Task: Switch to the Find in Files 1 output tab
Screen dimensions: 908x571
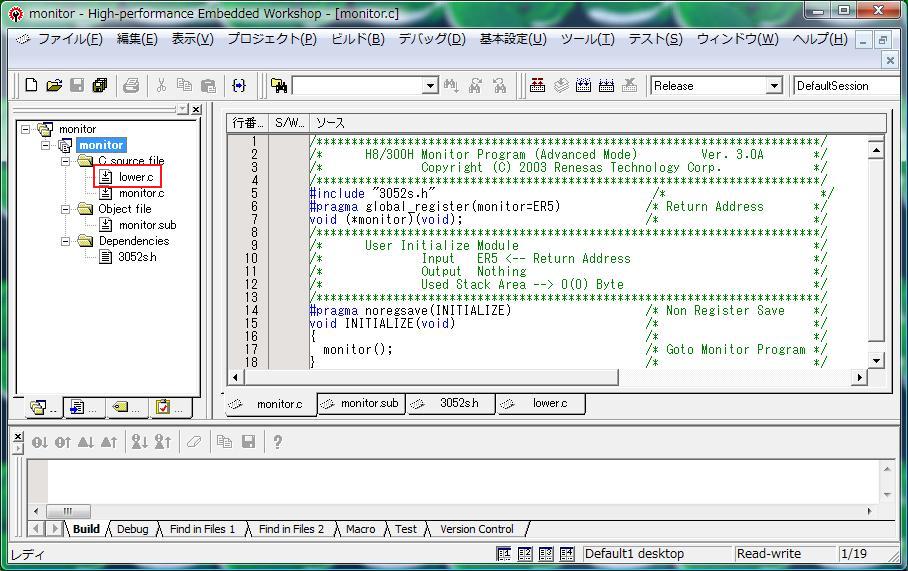Action: pos(202,529)
